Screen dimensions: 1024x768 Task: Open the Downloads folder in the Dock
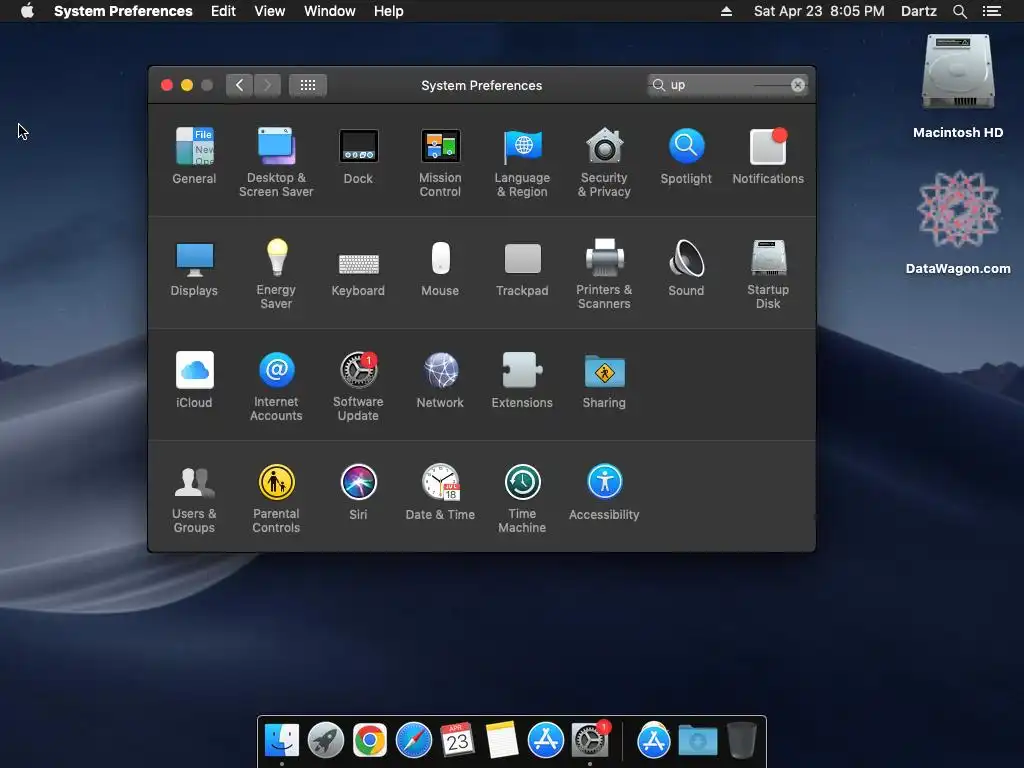697,741
